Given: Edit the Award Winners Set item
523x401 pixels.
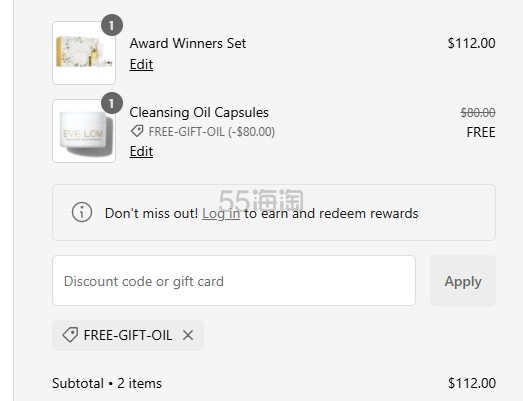Looking at the screenshot, I should click(141, 64).
